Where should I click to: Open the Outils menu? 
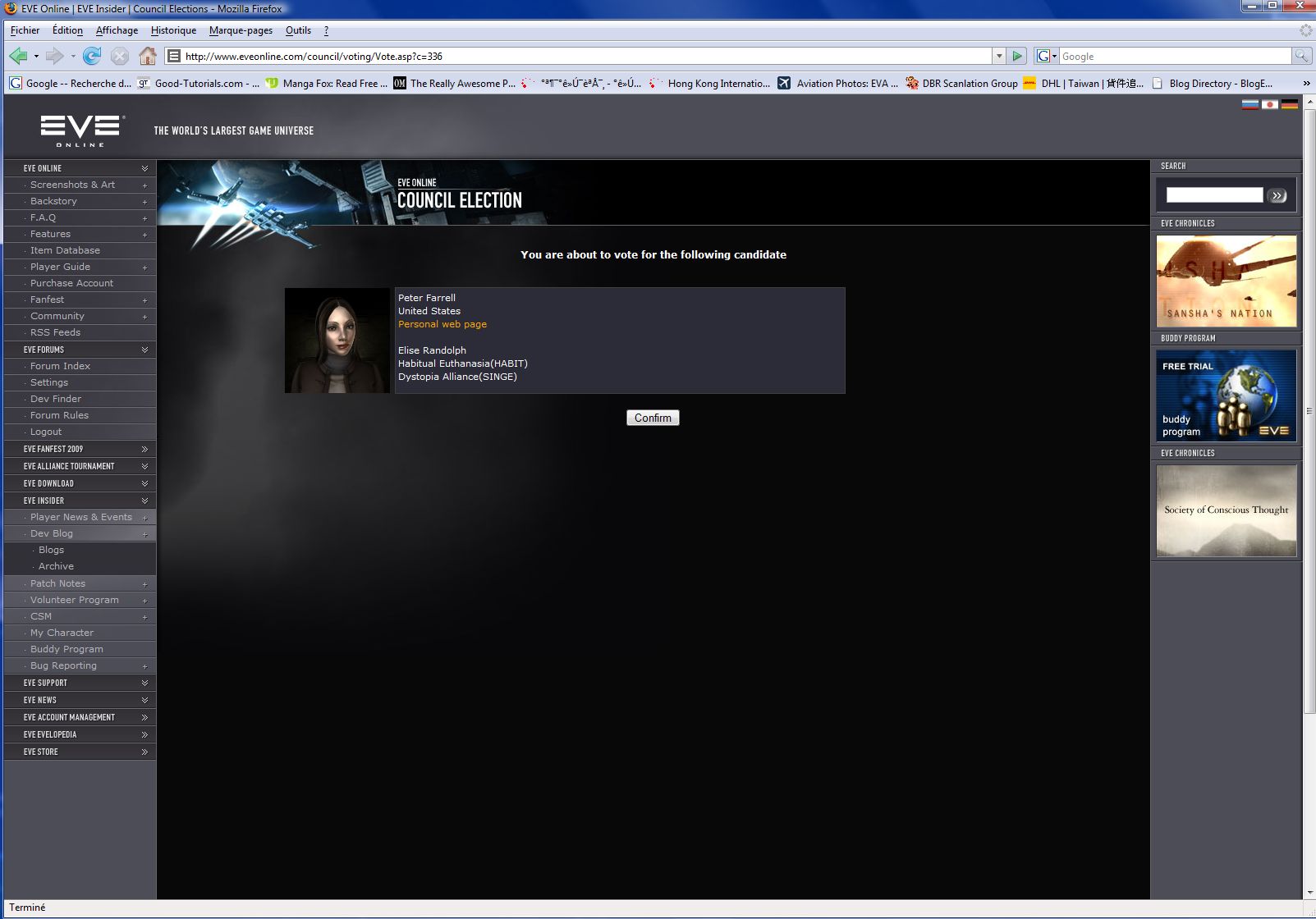click(x=298, y=30)
